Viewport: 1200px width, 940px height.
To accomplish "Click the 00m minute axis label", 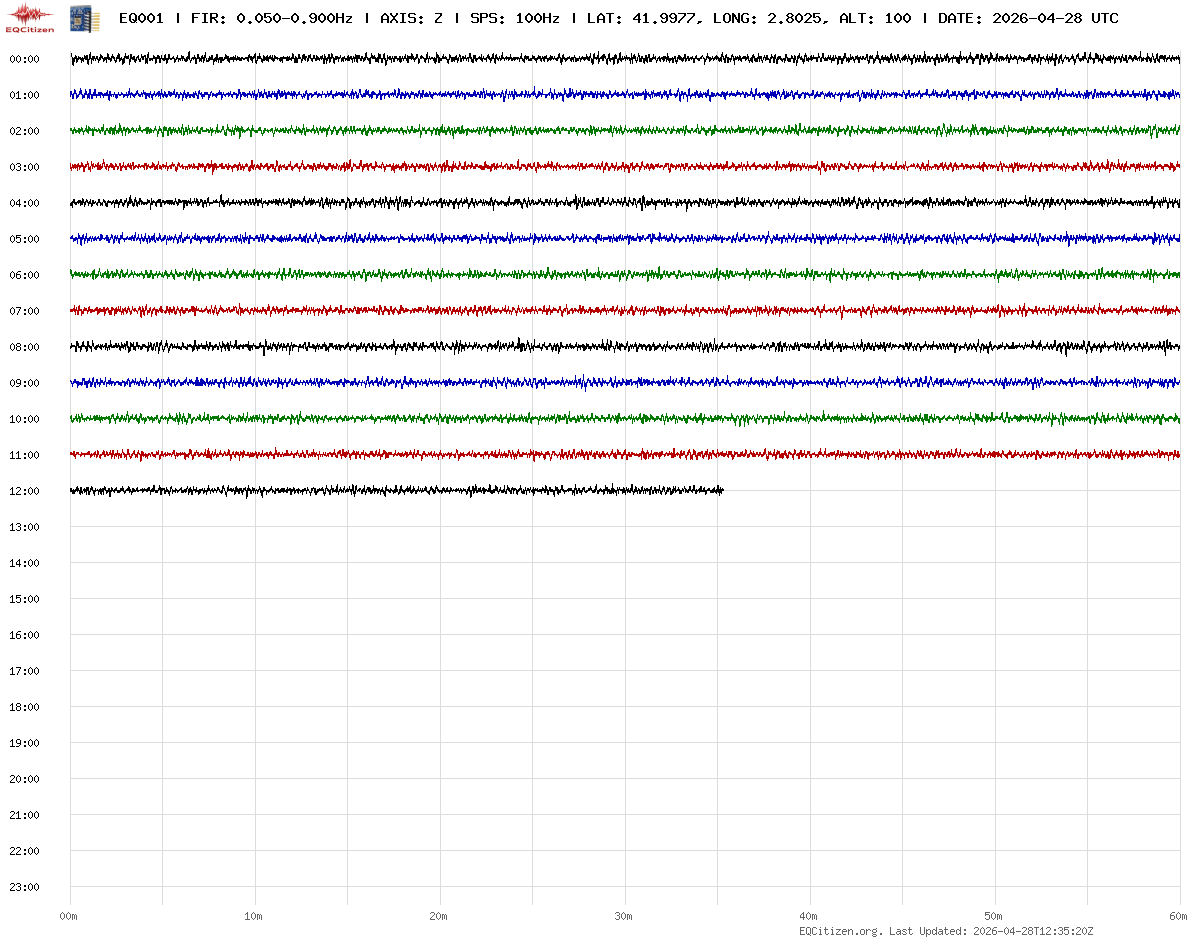I will click(68, 916).
